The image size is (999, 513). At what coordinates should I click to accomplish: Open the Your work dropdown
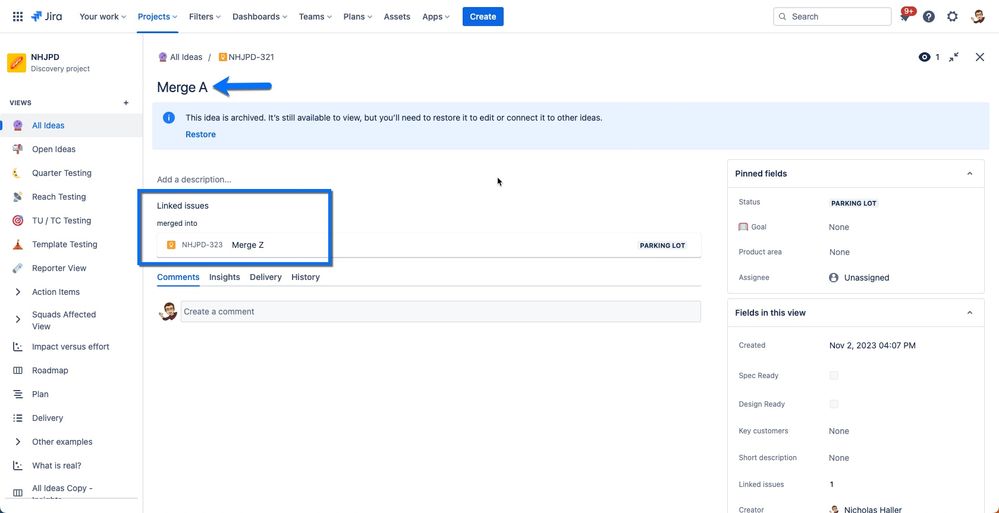(103, 17)
